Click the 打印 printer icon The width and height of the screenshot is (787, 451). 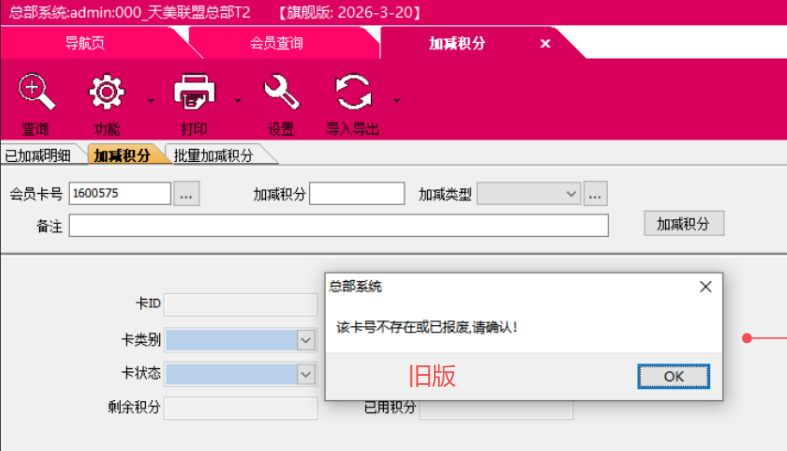pos(194,92)
